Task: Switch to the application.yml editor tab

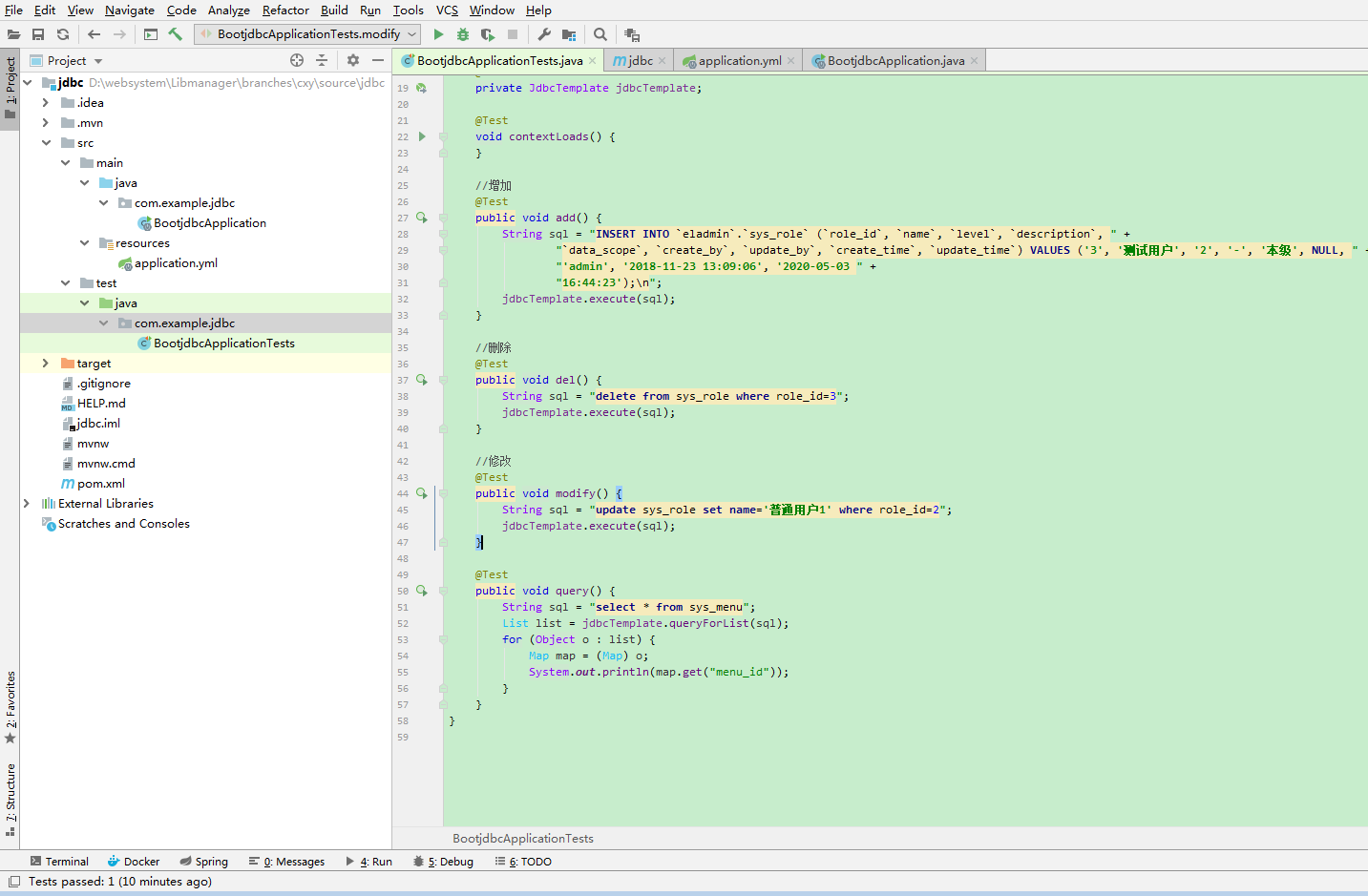Action: (737, 59)
